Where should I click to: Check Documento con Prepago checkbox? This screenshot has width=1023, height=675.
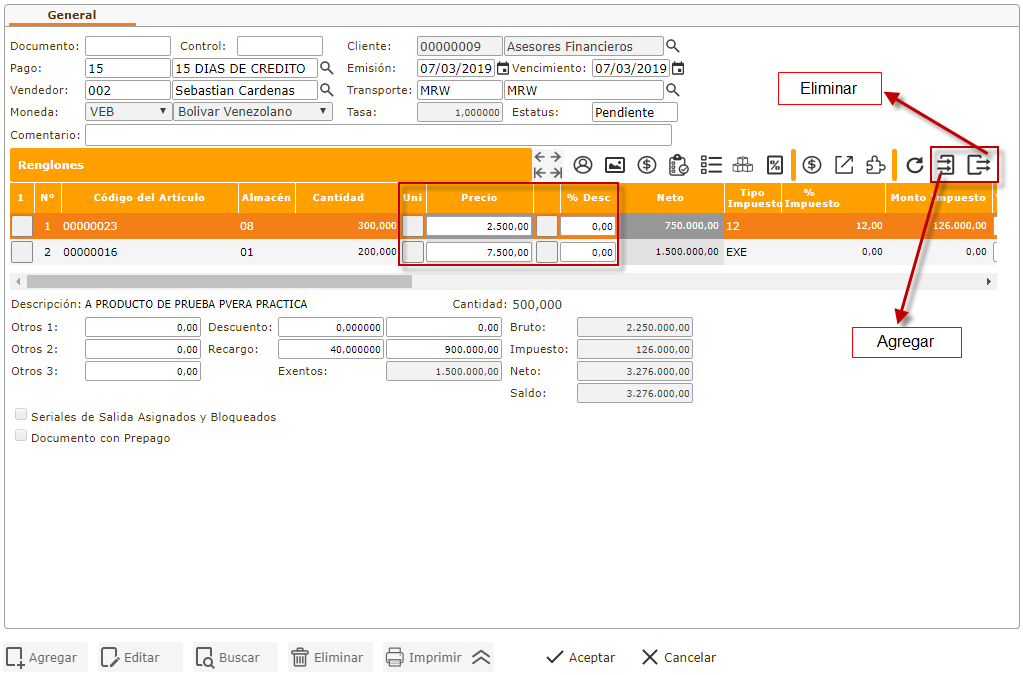pos(21,436)
